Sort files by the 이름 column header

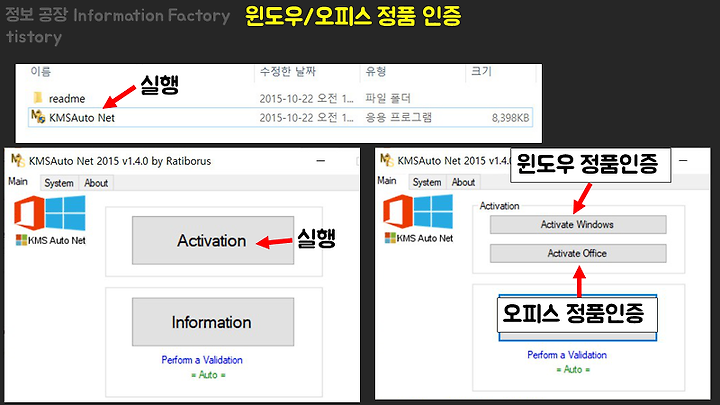(41, 72)
